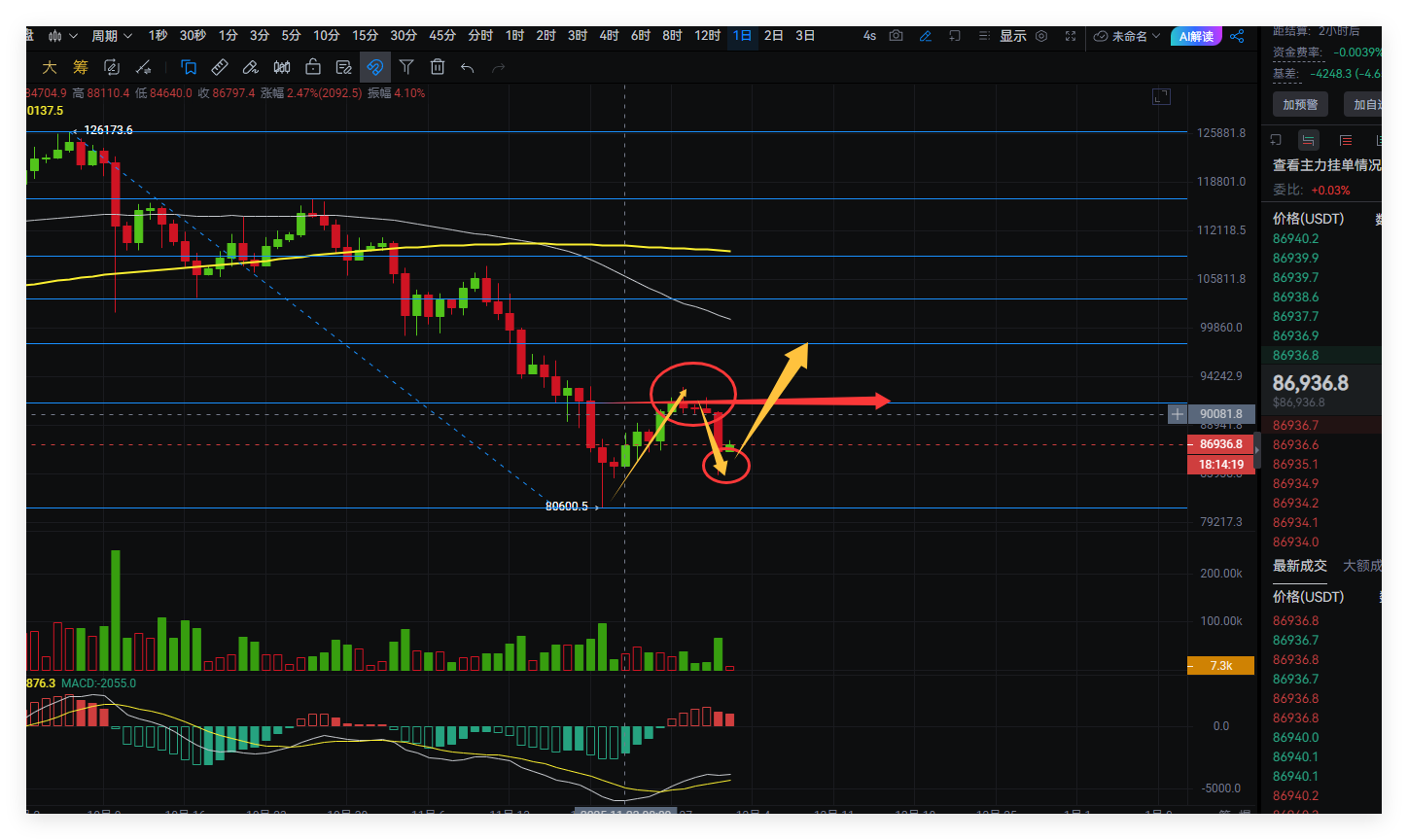The image size is (1408, 840).
Task: Open the filter funnel tool
Action: pos(406,67)
